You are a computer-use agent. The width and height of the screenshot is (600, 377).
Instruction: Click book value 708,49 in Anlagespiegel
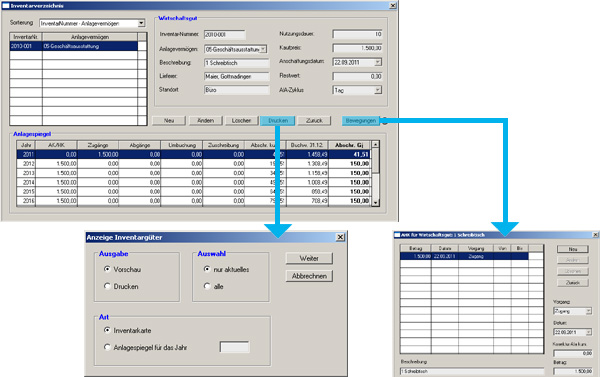click(x=307, y=201)
